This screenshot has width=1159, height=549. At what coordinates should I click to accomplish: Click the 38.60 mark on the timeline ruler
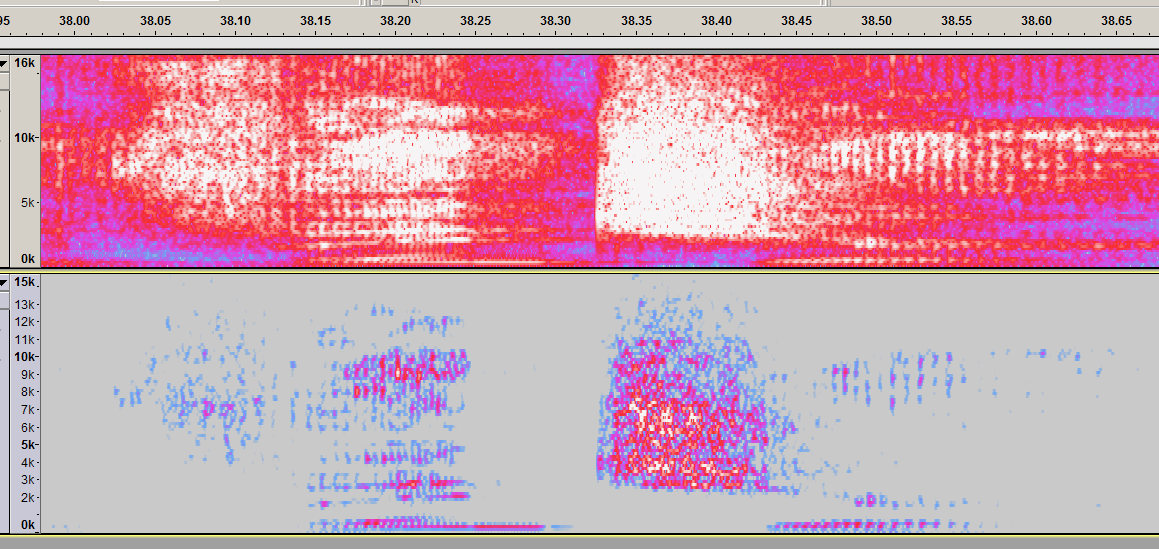point(1036,21)
